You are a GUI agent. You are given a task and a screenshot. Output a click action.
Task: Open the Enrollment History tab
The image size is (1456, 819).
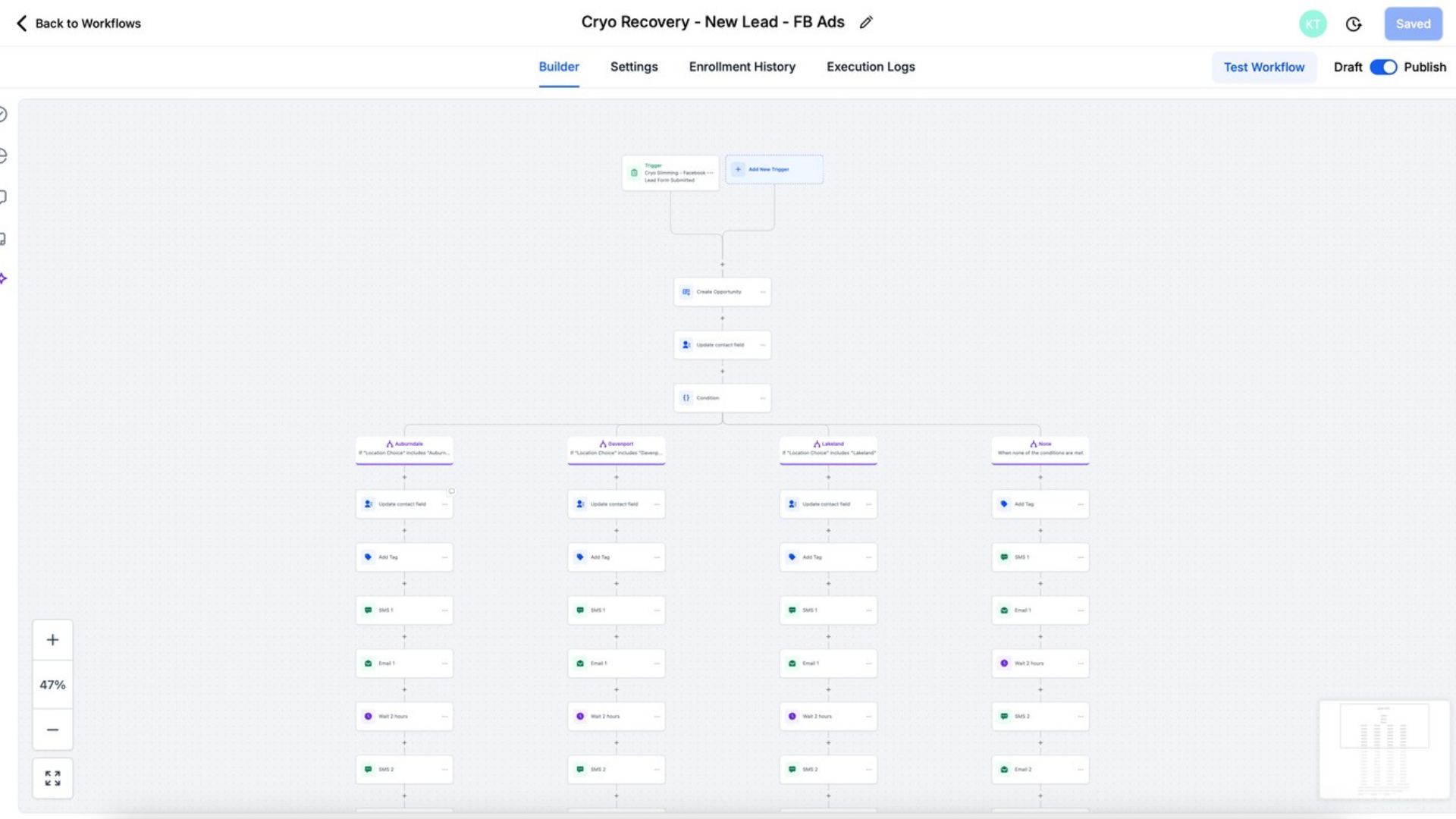pyautogui.click(x=742, y=67)
